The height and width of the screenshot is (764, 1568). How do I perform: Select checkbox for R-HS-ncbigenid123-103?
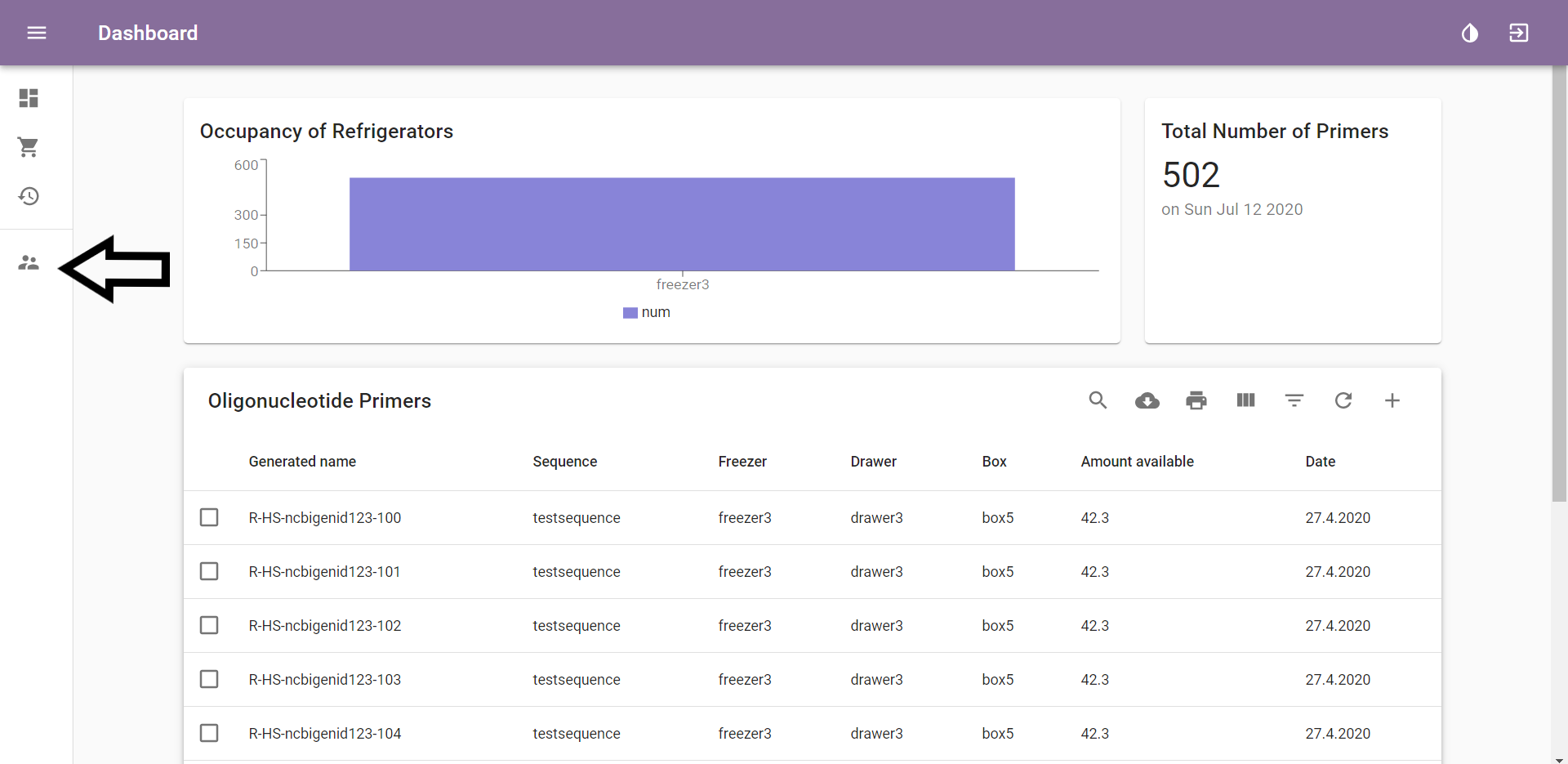coord(209,679)
